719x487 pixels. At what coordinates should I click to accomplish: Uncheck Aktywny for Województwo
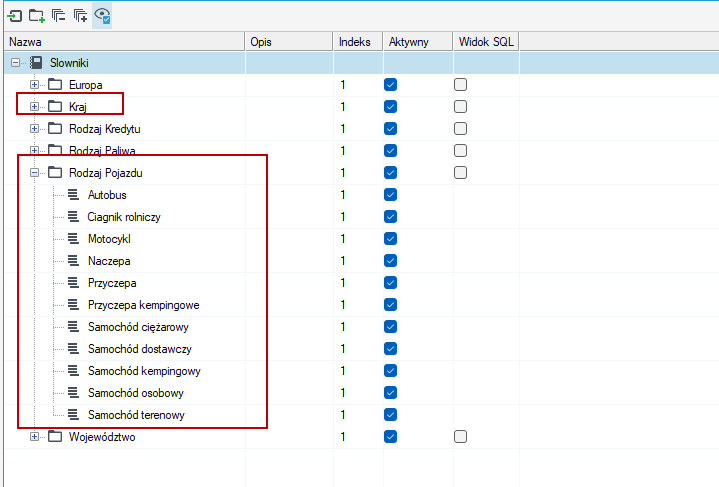coord(390,437)
